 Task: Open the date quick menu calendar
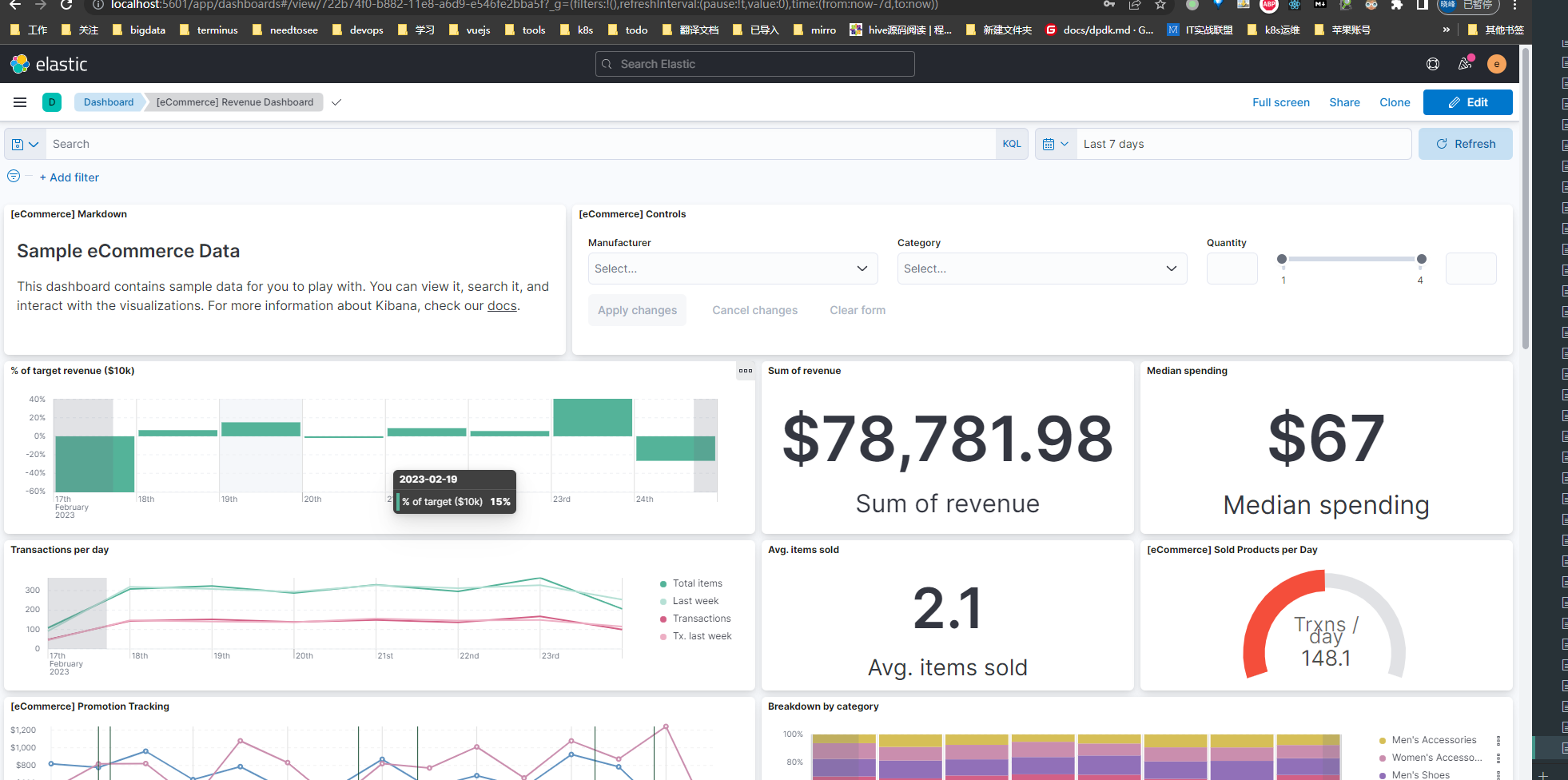pos(1056,144)
